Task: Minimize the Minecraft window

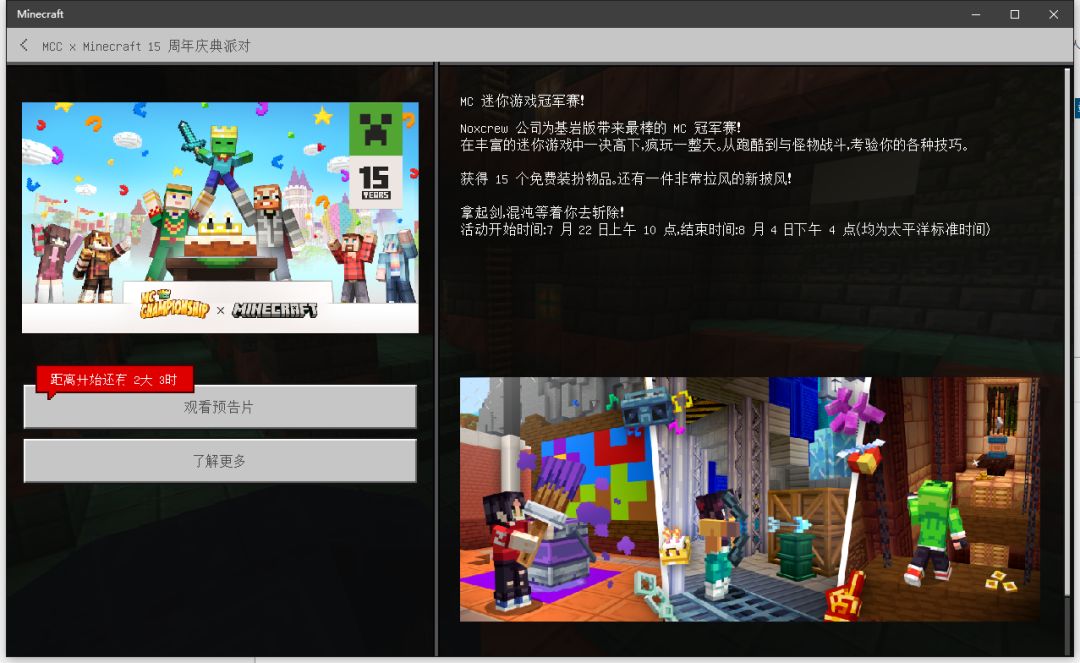Action: point(976,14)
